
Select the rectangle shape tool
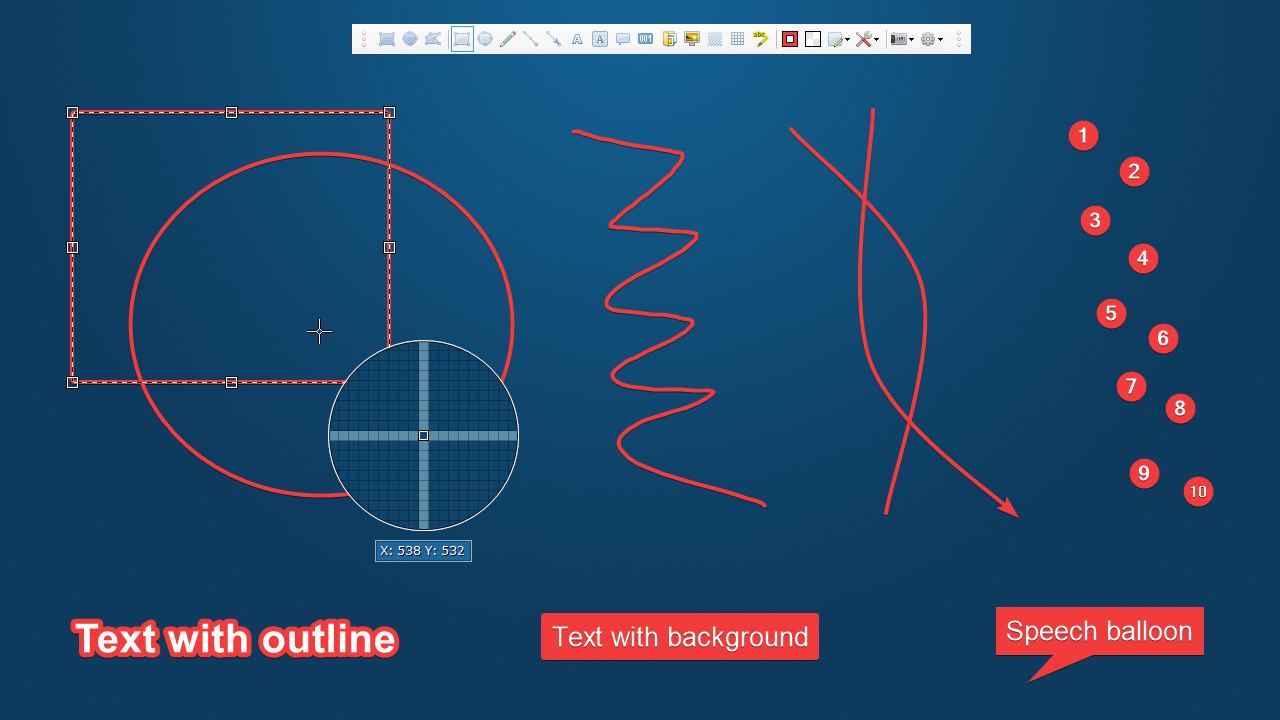(462, 39)
